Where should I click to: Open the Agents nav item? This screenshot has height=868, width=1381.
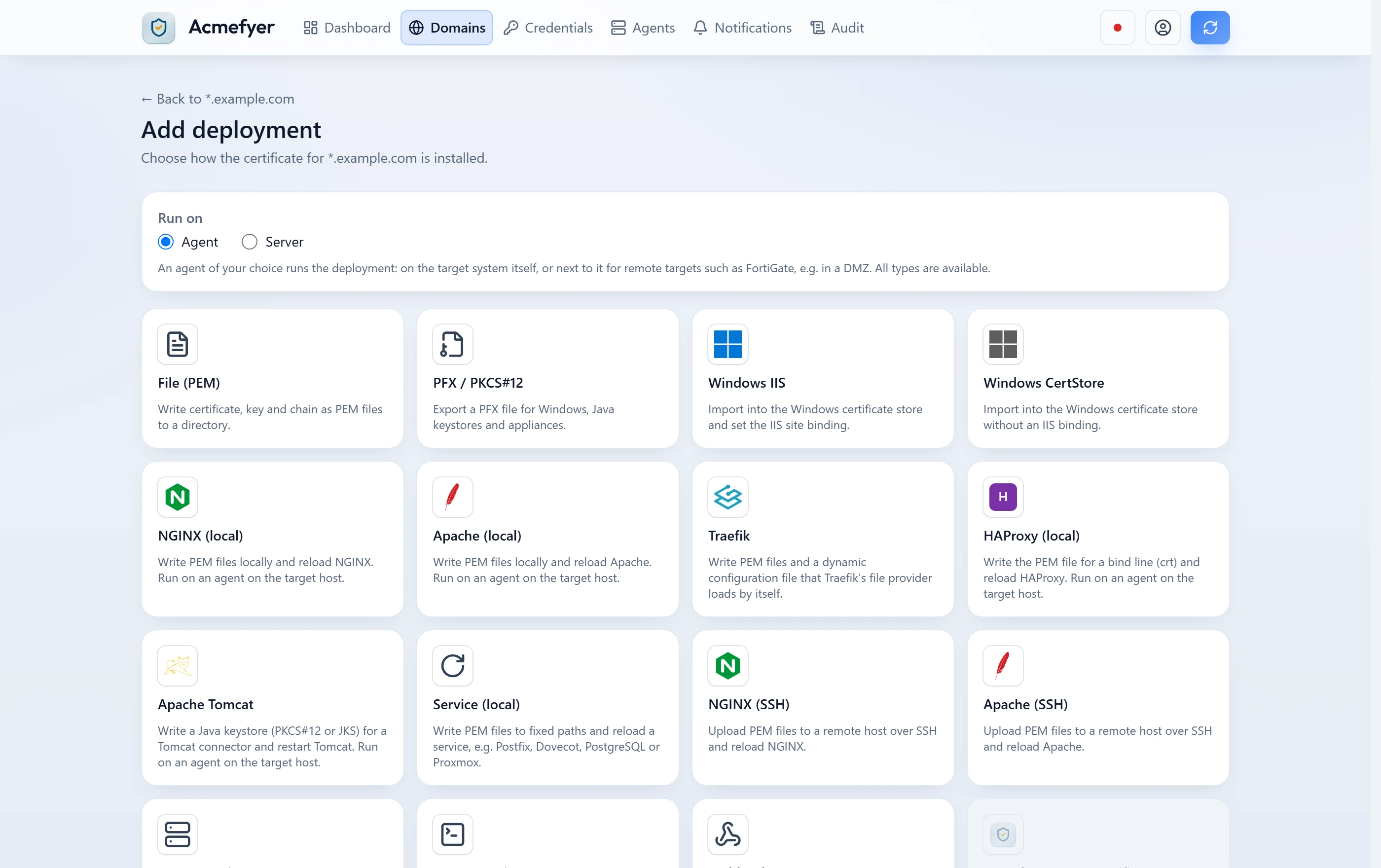coord(642,28)
